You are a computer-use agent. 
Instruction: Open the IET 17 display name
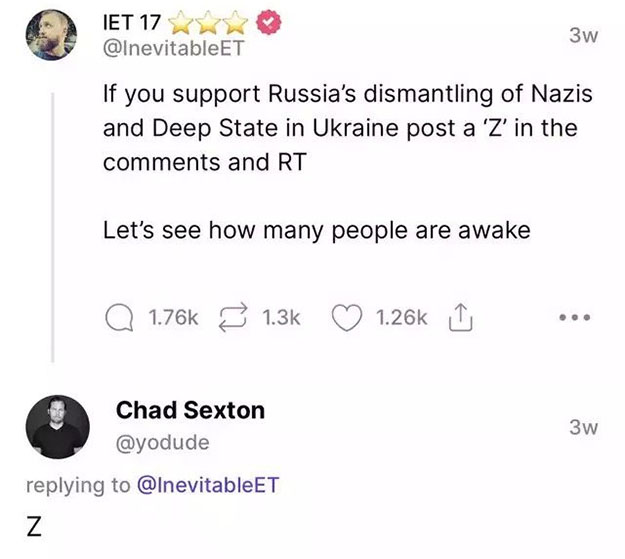[x=134, y=19]
